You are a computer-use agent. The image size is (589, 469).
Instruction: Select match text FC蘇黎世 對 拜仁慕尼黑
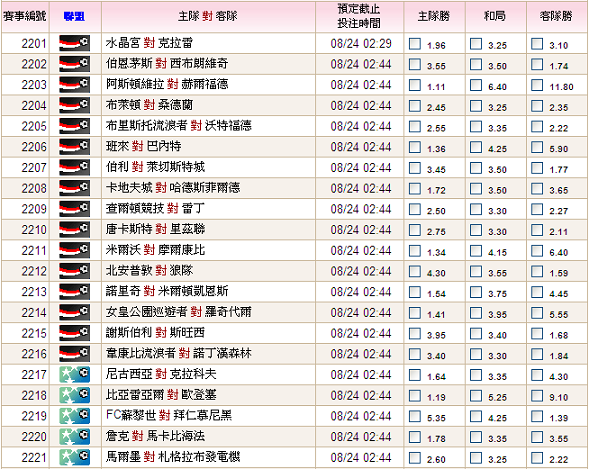pyautogui.click(x=169, y=416)
